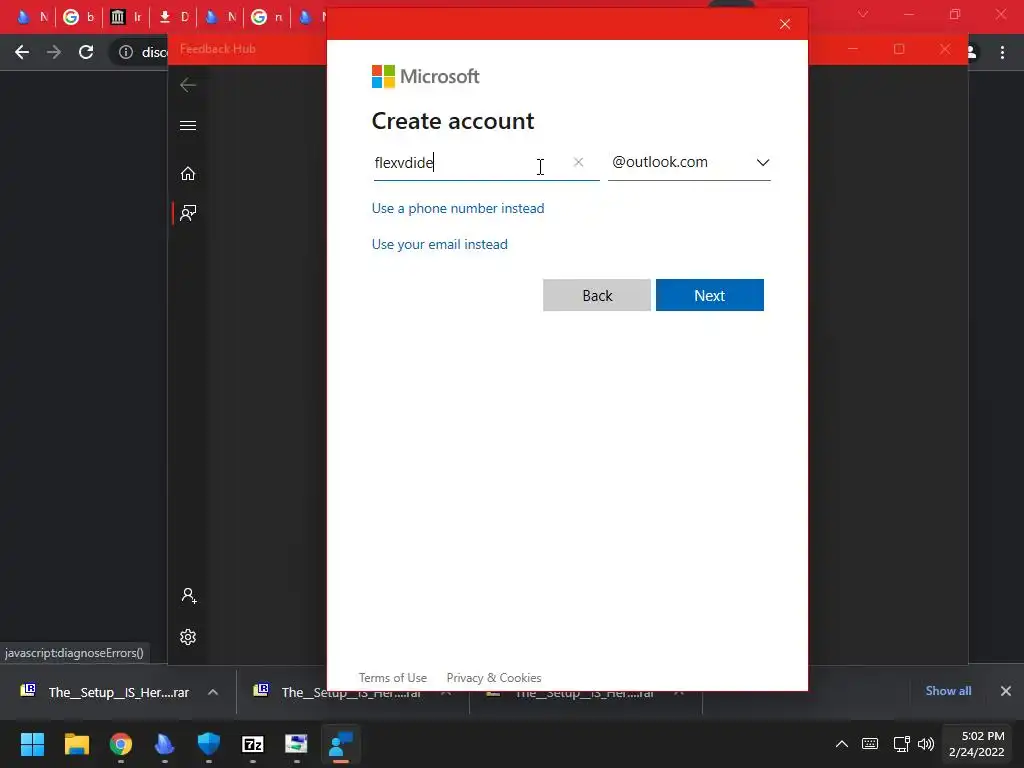Open Google Chrome from taskbar
Screen dimensions: 1024x768
click(121, 744)
